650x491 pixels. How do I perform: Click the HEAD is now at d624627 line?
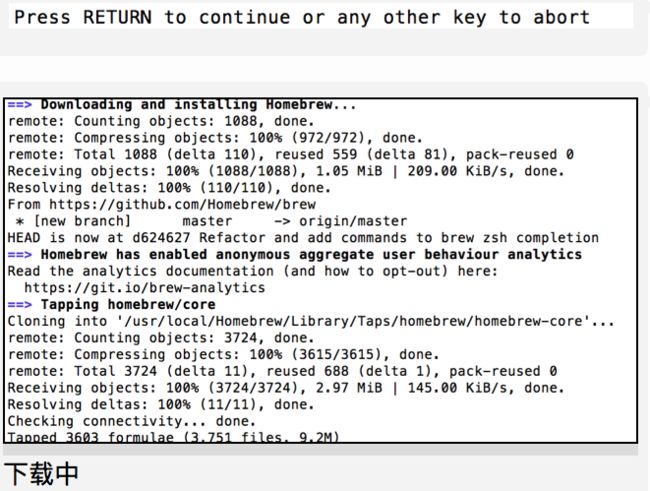303,238
